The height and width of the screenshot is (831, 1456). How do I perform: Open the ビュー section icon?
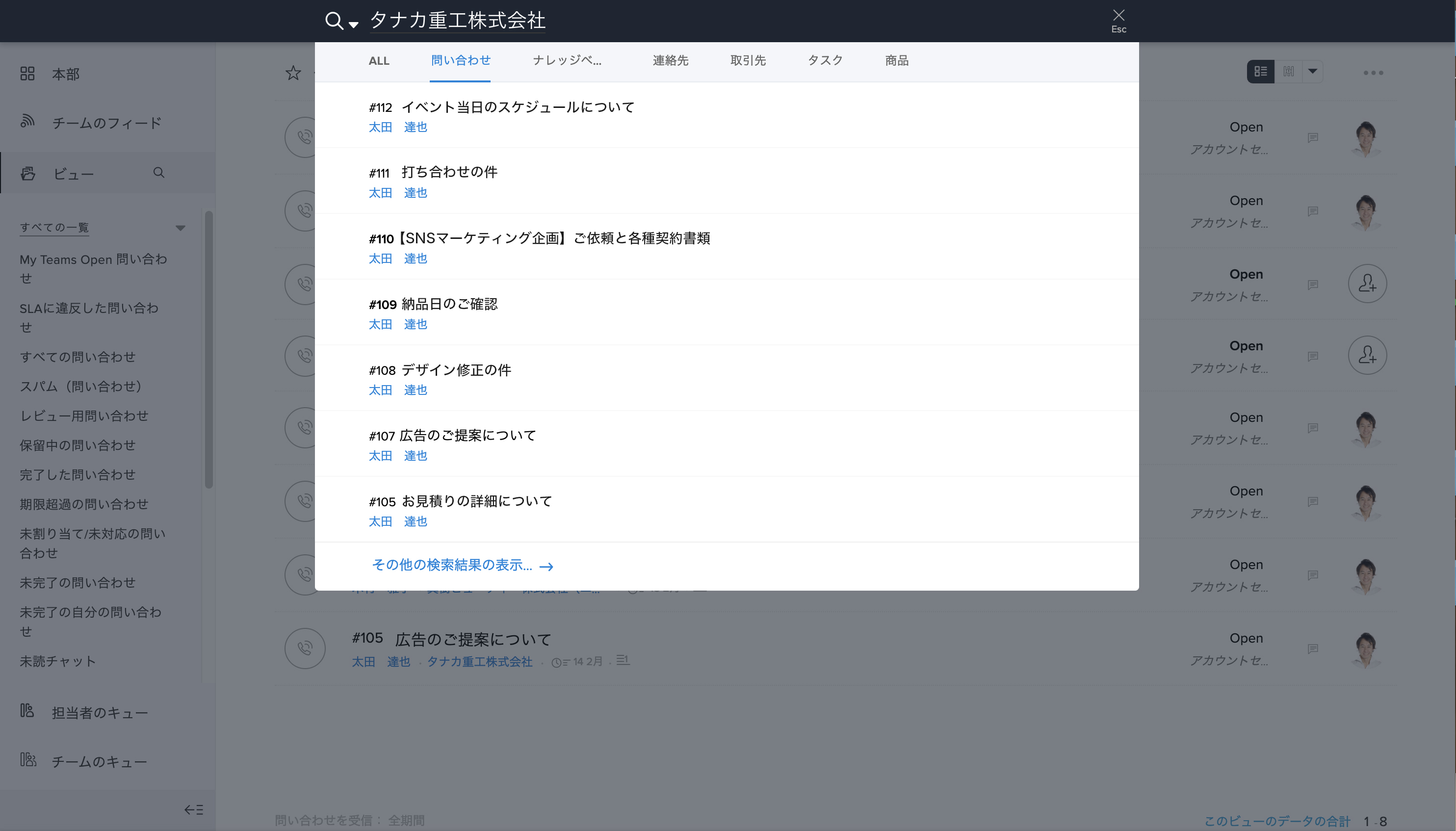point(28,173)
